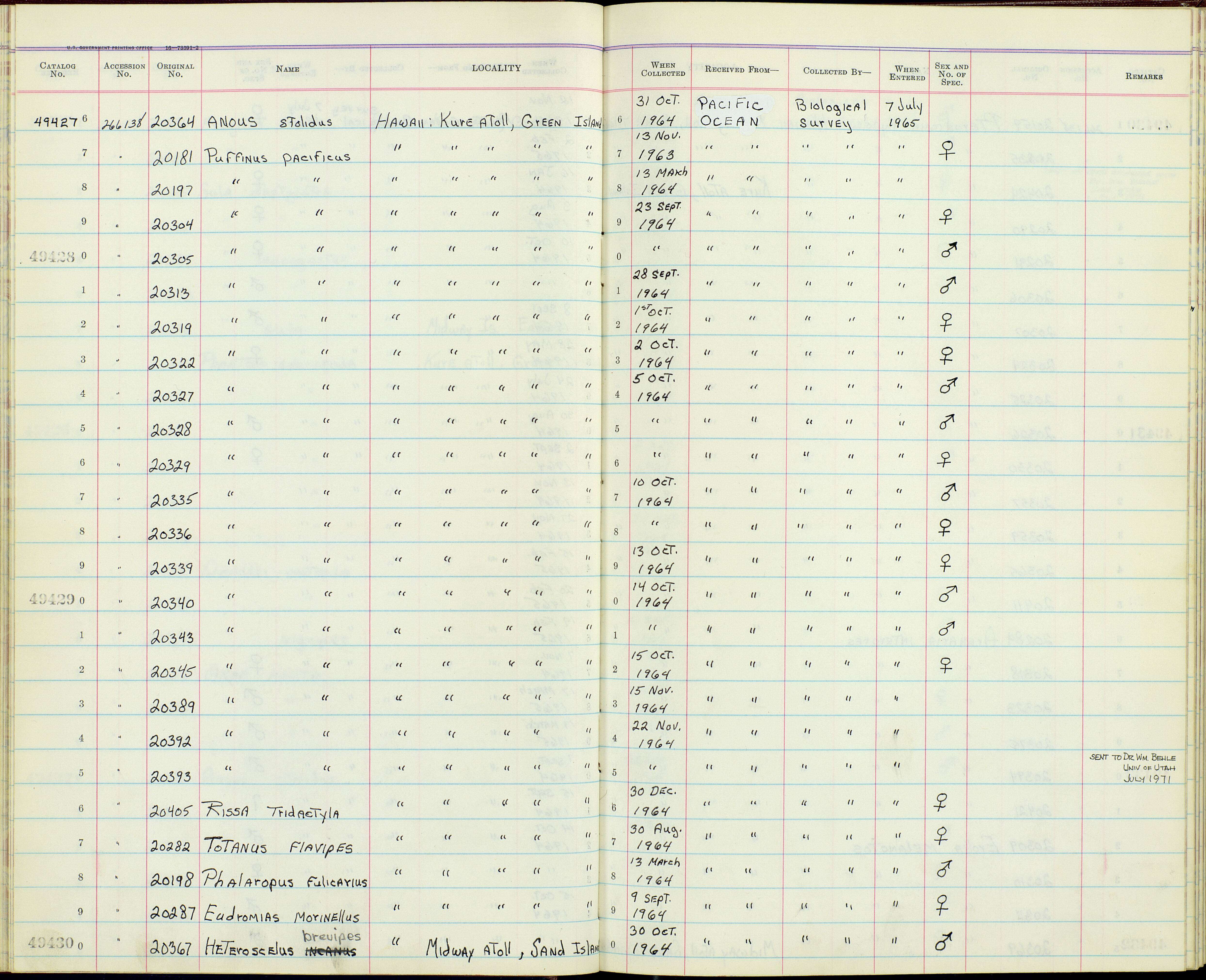Click the printed catalog number 49429
Image resolution: width=1206 pixels, height=980 pixels.
[52, 599]
